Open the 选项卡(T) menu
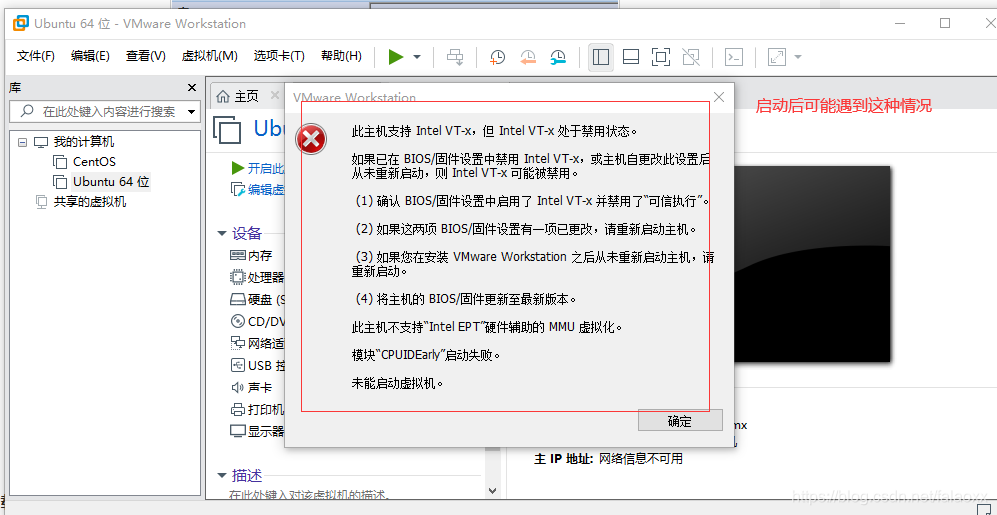997x515 pixels. coord(278,56)
